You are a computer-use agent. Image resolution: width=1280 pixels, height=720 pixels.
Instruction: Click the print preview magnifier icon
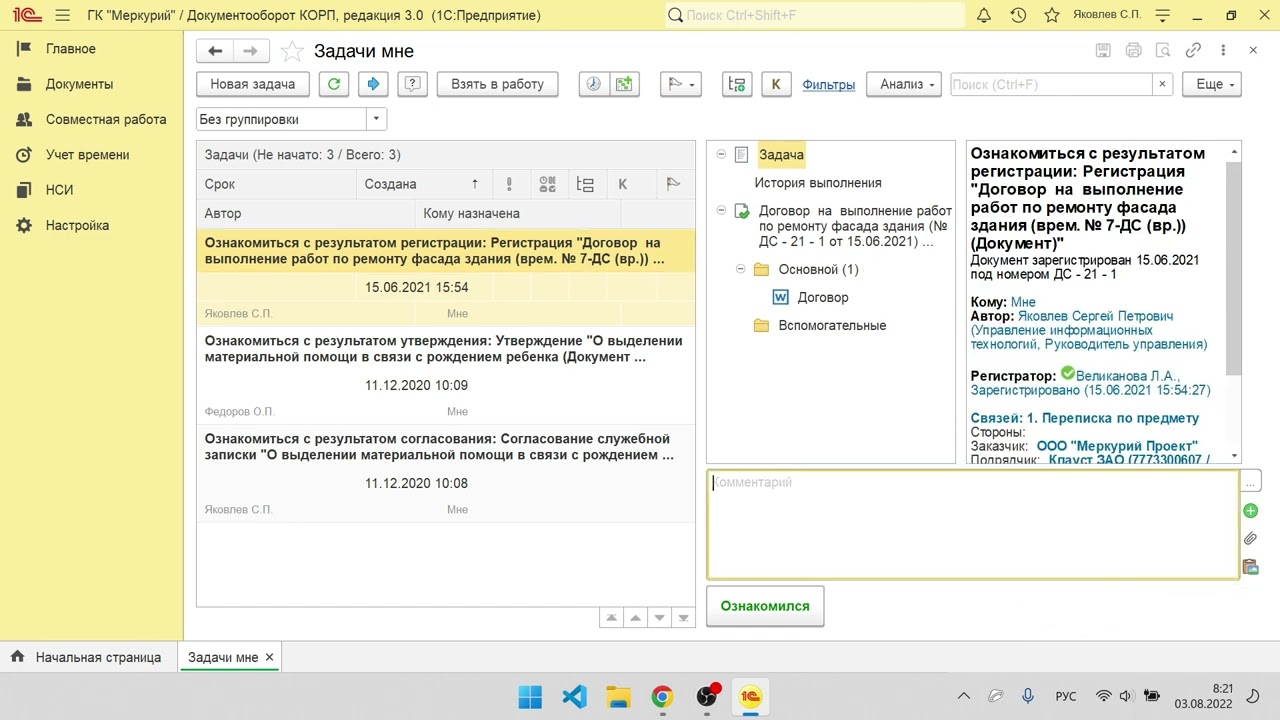tap(1162, 50)
